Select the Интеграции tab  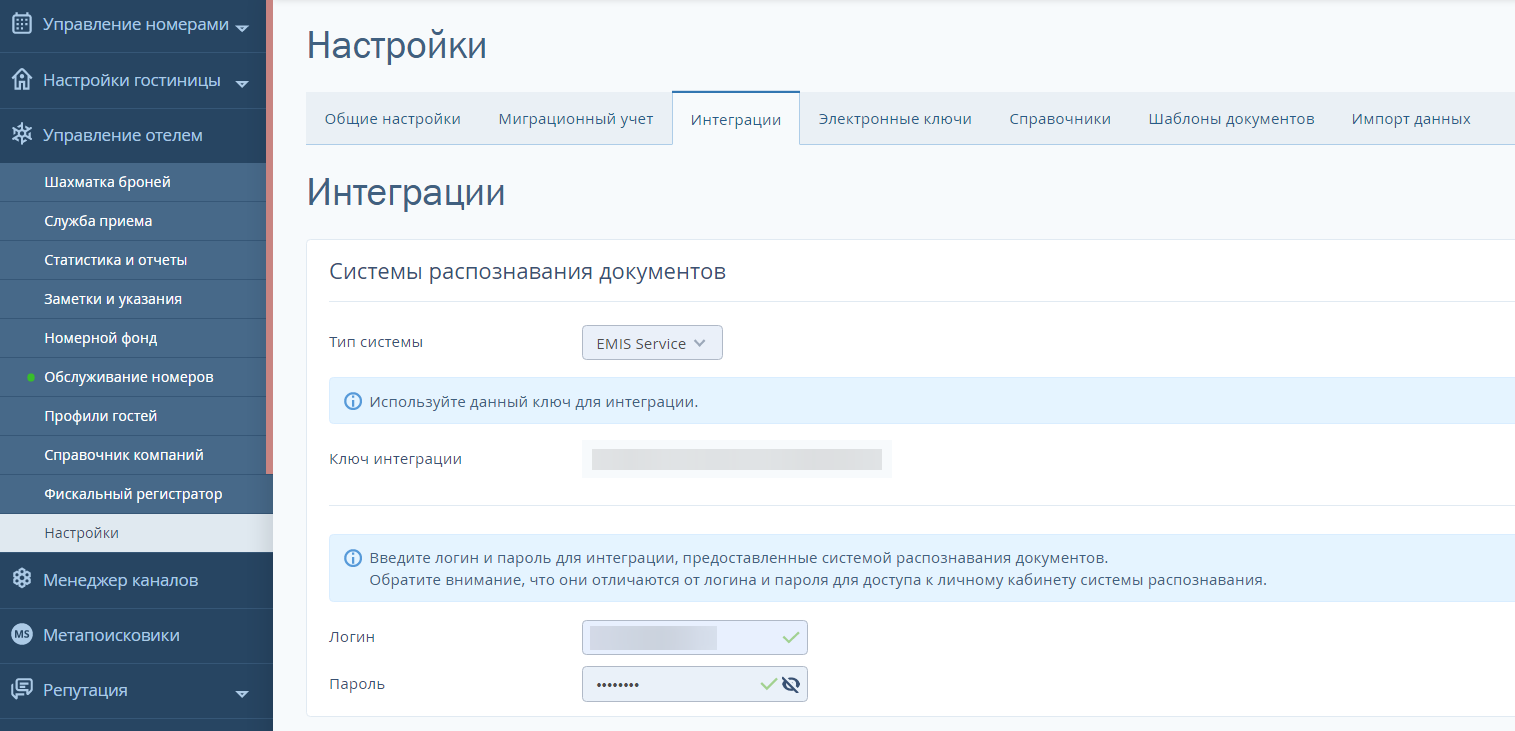[736, 119]
